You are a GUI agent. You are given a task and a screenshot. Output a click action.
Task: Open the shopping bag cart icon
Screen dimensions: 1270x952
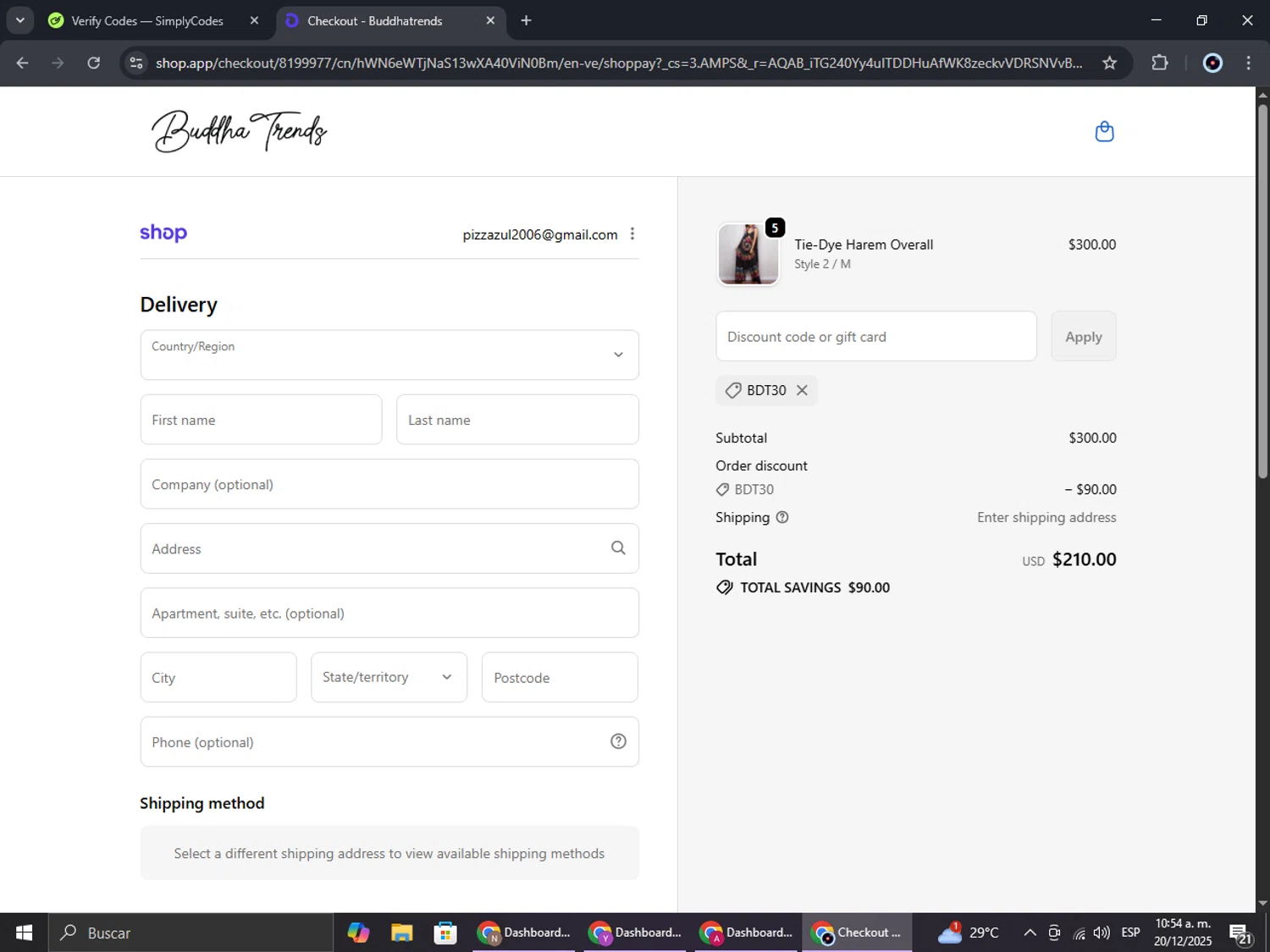(x=1104, y=131)
